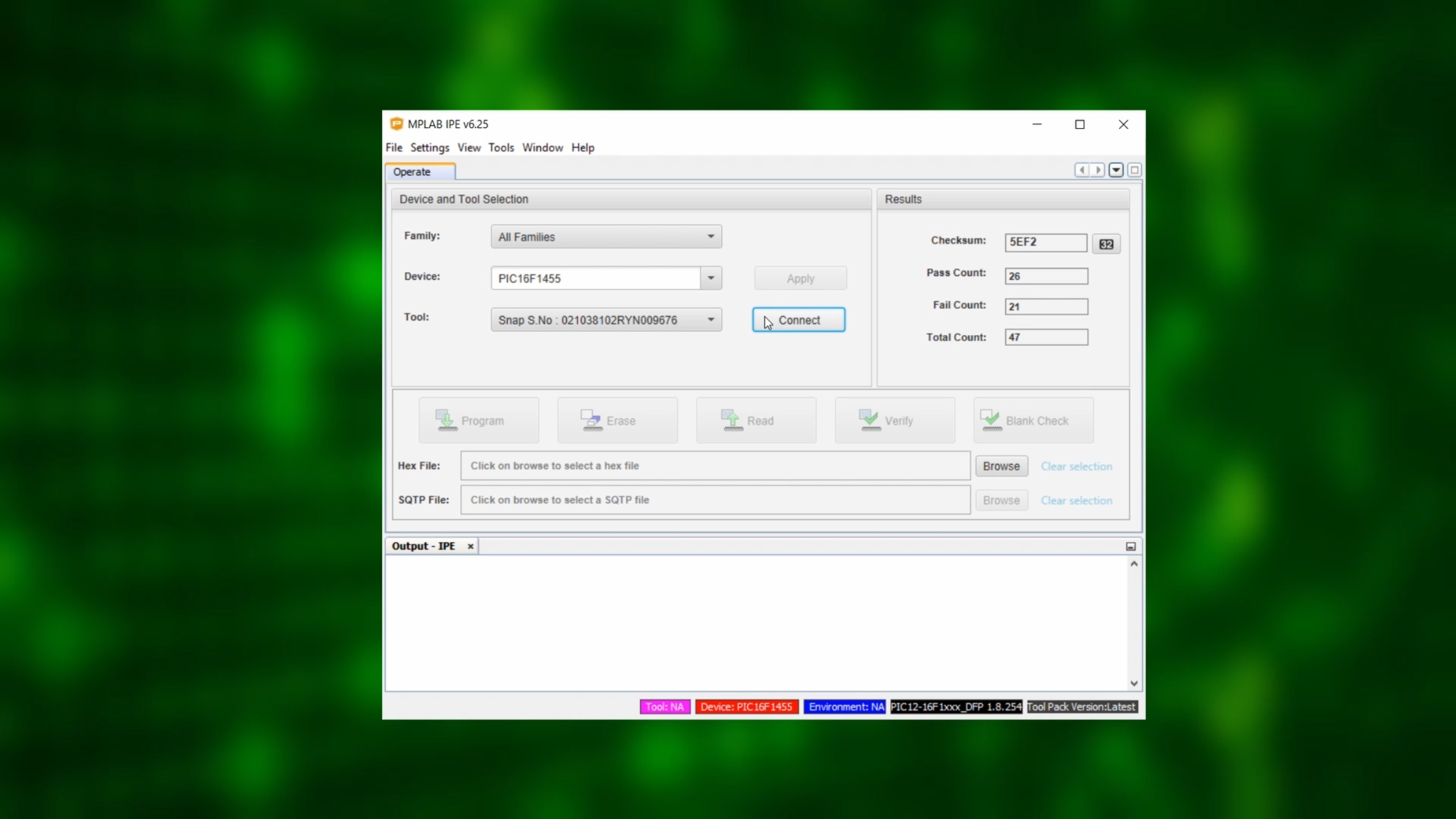Open the document list dropdown icon
1456x819 pixels.
1116,170
